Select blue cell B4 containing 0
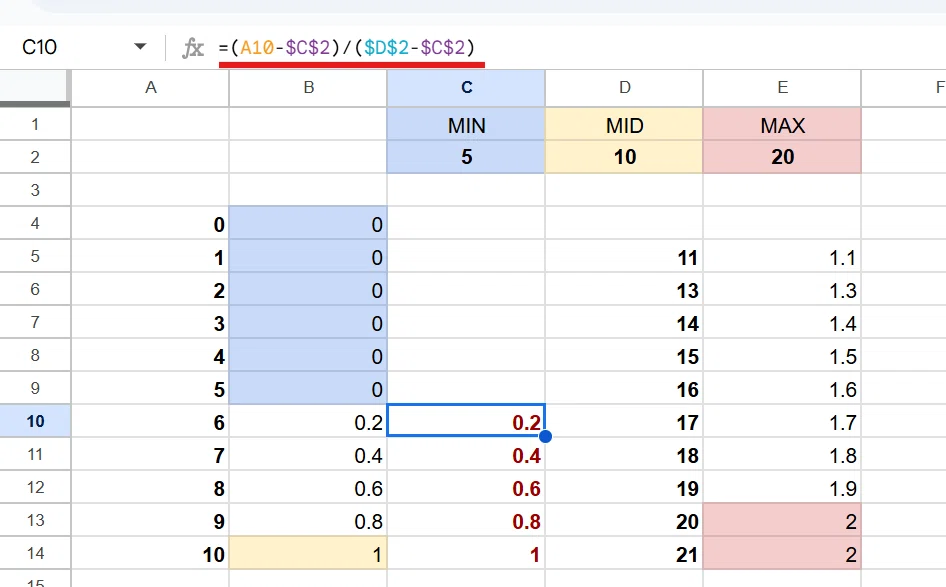946x587 pixels. coord(308,223)
